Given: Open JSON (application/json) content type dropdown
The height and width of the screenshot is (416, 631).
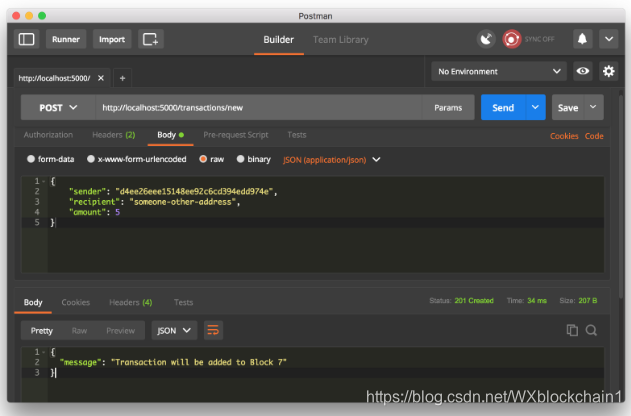Looking at the screenshot, I should [x=332, y=160].
